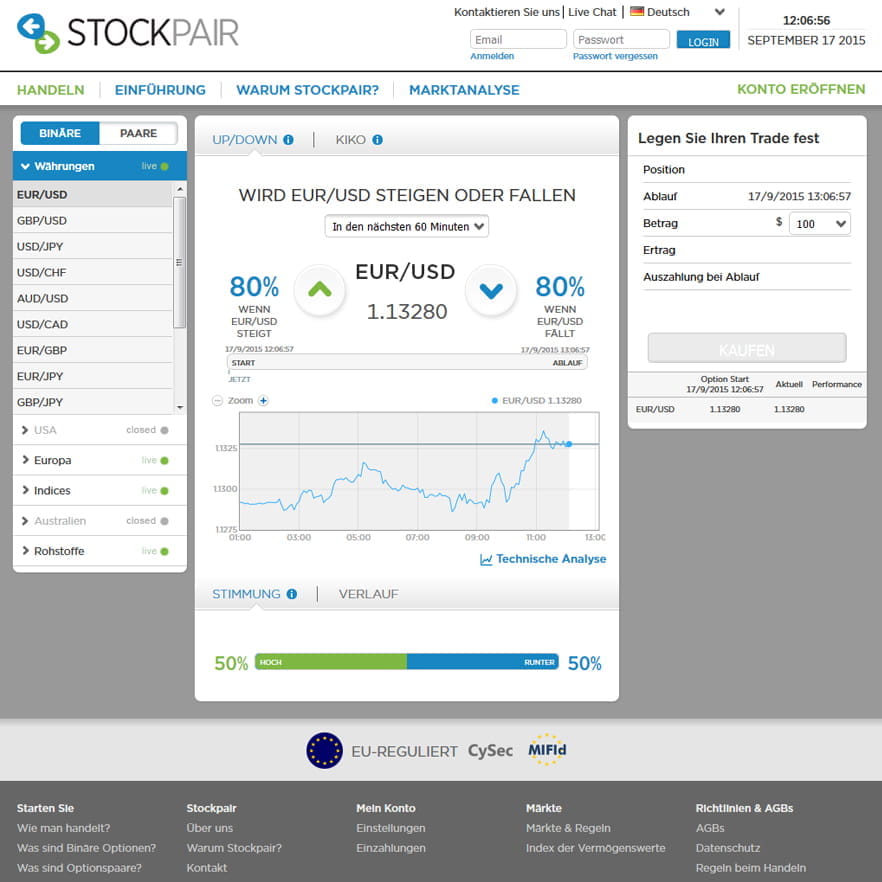Click the CySec logo
Image resolution: width=882 pixels, height=882 pixels.
490,750
